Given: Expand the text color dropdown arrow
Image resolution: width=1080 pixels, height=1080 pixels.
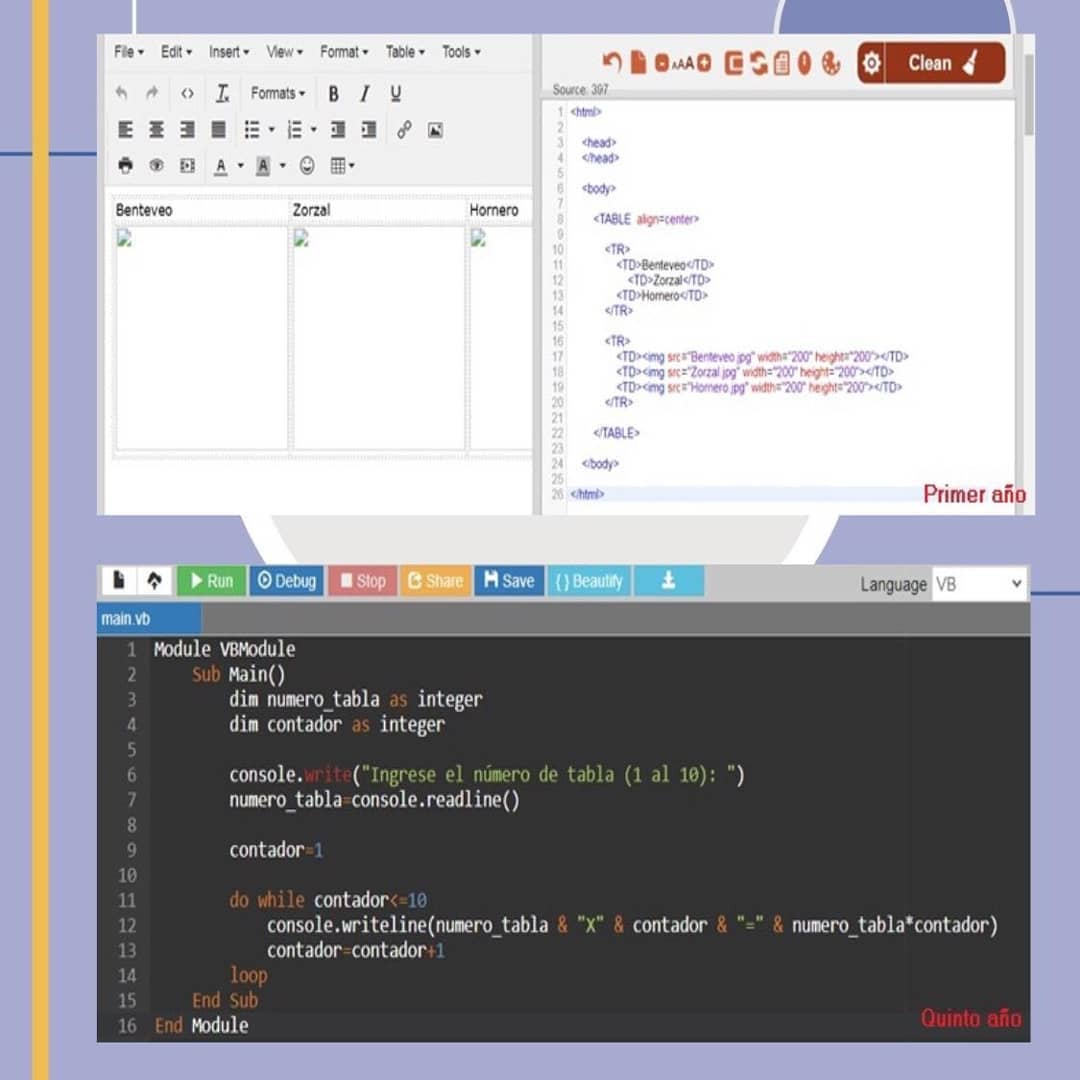Looking at the screenshot, I should tap(240, 166).
